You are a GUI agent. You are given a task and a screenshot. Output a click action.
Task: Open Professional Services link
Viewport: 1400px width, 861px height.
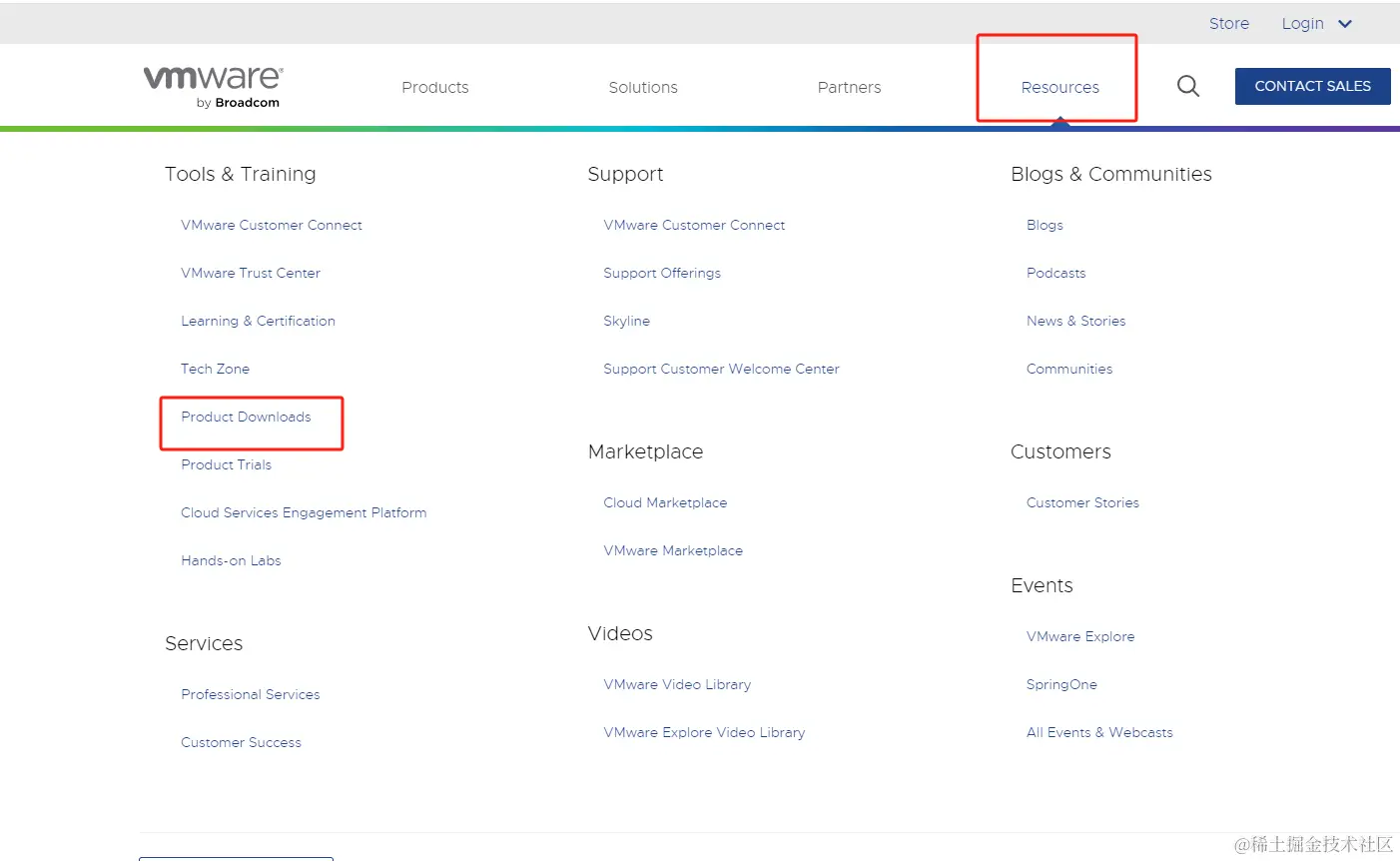(x=250, y=694)
